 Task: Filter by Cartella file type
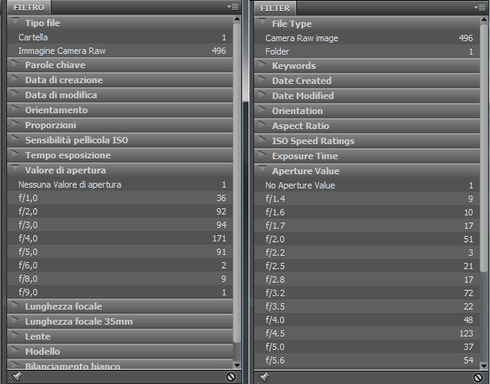(120, 37)
